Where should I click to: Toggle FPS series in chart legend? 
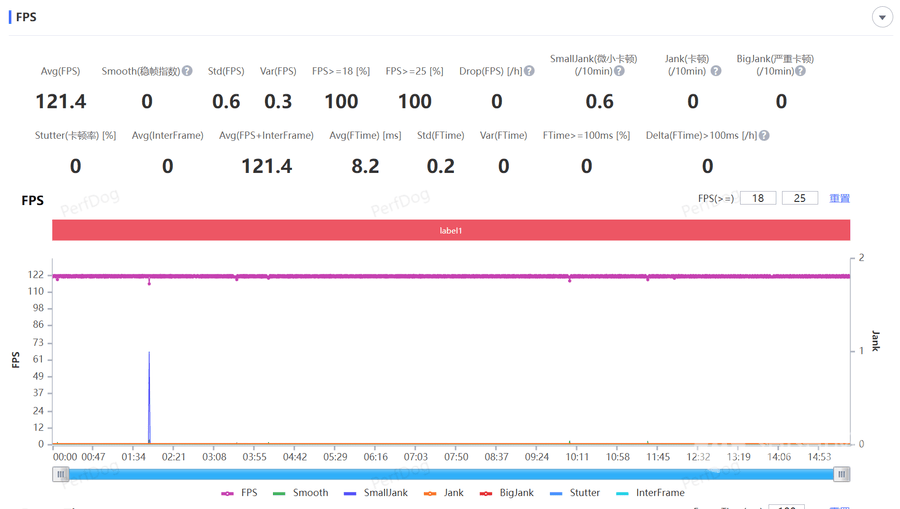click(239, 493)
